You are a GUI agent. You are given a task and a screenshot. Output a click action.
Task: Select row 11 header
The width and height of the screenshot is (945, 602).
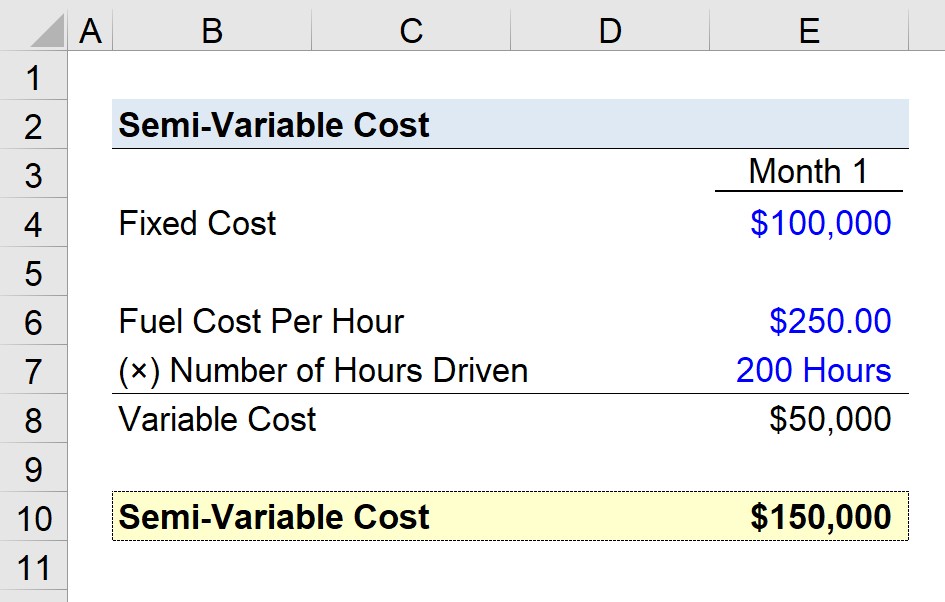point(34,567)
